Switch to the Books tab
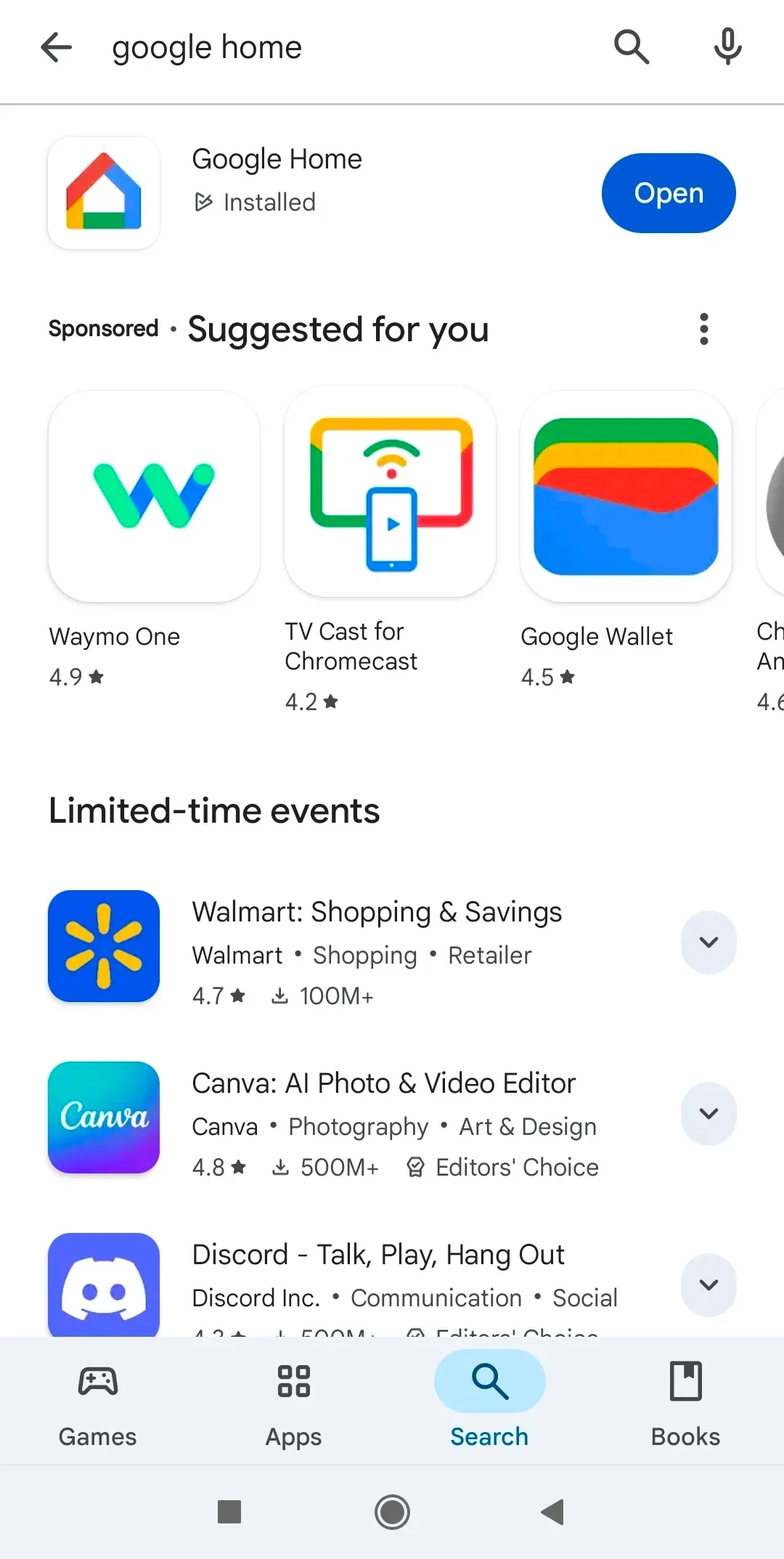This screenshot has height=1559, width=784. point(686,1404)
